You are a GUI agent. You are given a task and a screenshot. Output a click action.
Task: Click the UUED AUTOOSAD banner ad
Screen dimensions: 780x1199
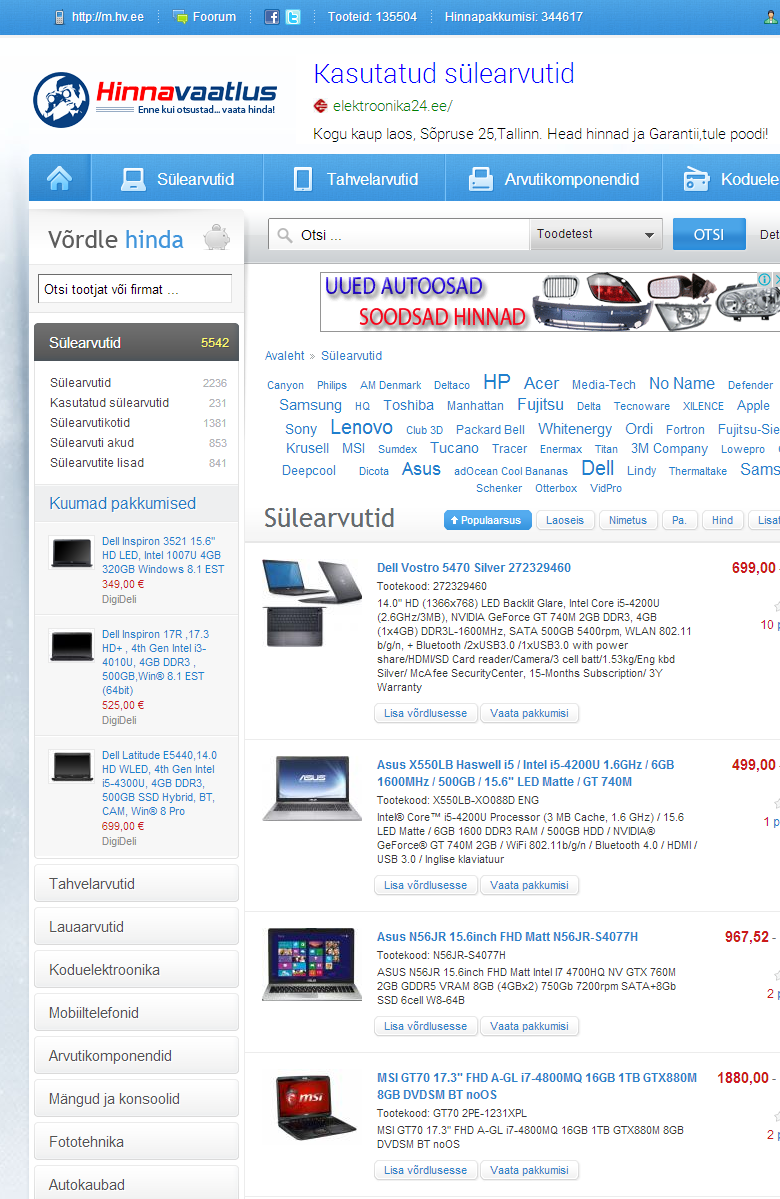tap(550, 302)
